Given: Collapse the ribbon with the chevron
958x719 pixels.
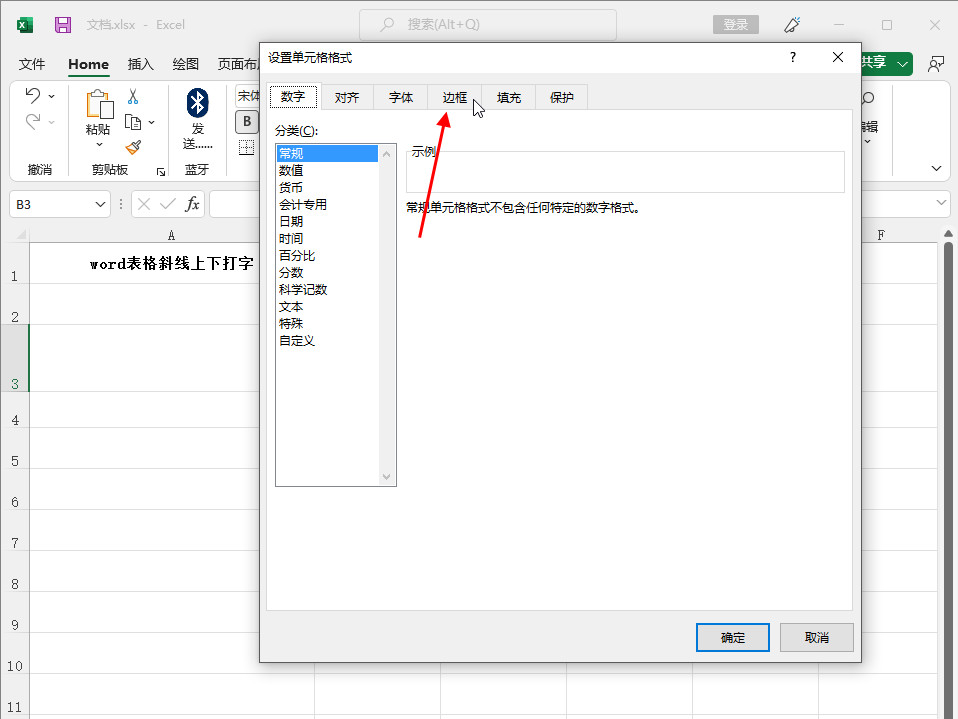Looking at the screenshot, I should tap(936, 168).
